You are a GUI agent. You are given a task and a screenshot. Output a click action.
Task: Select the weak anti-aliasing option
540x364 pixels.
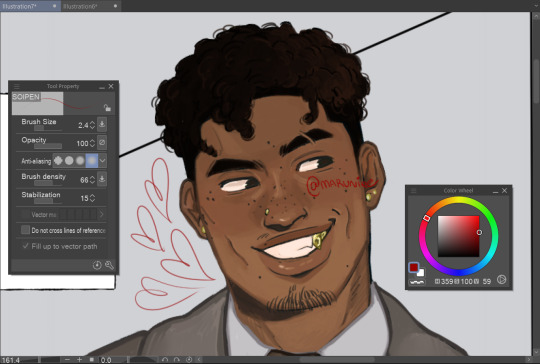pyautogui.click(x=69, y=160)
